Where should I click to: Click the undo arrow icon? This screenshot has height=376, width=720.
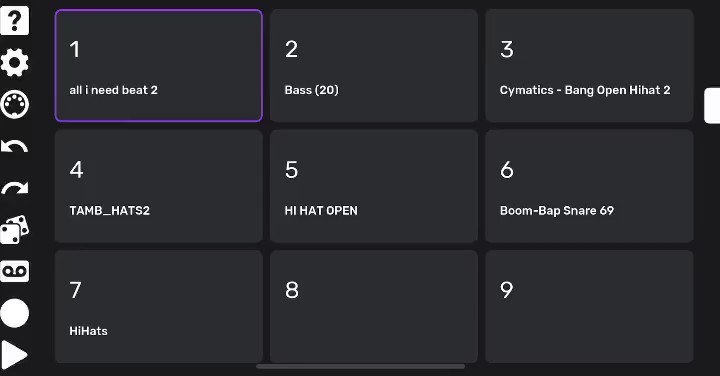tap(15, 146)
